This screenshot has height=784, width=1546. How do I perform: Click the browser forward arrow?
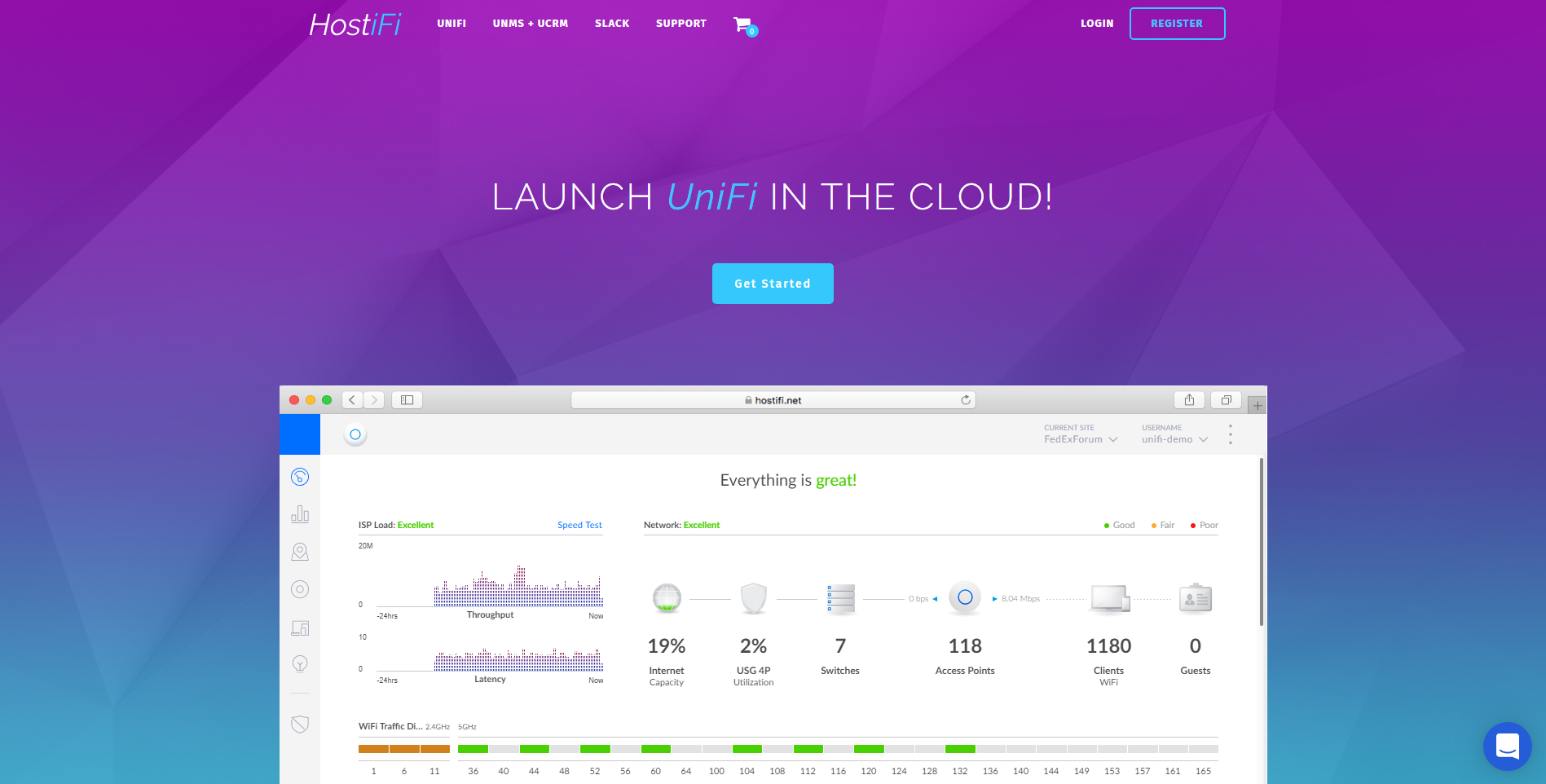[x=374, y=400]
